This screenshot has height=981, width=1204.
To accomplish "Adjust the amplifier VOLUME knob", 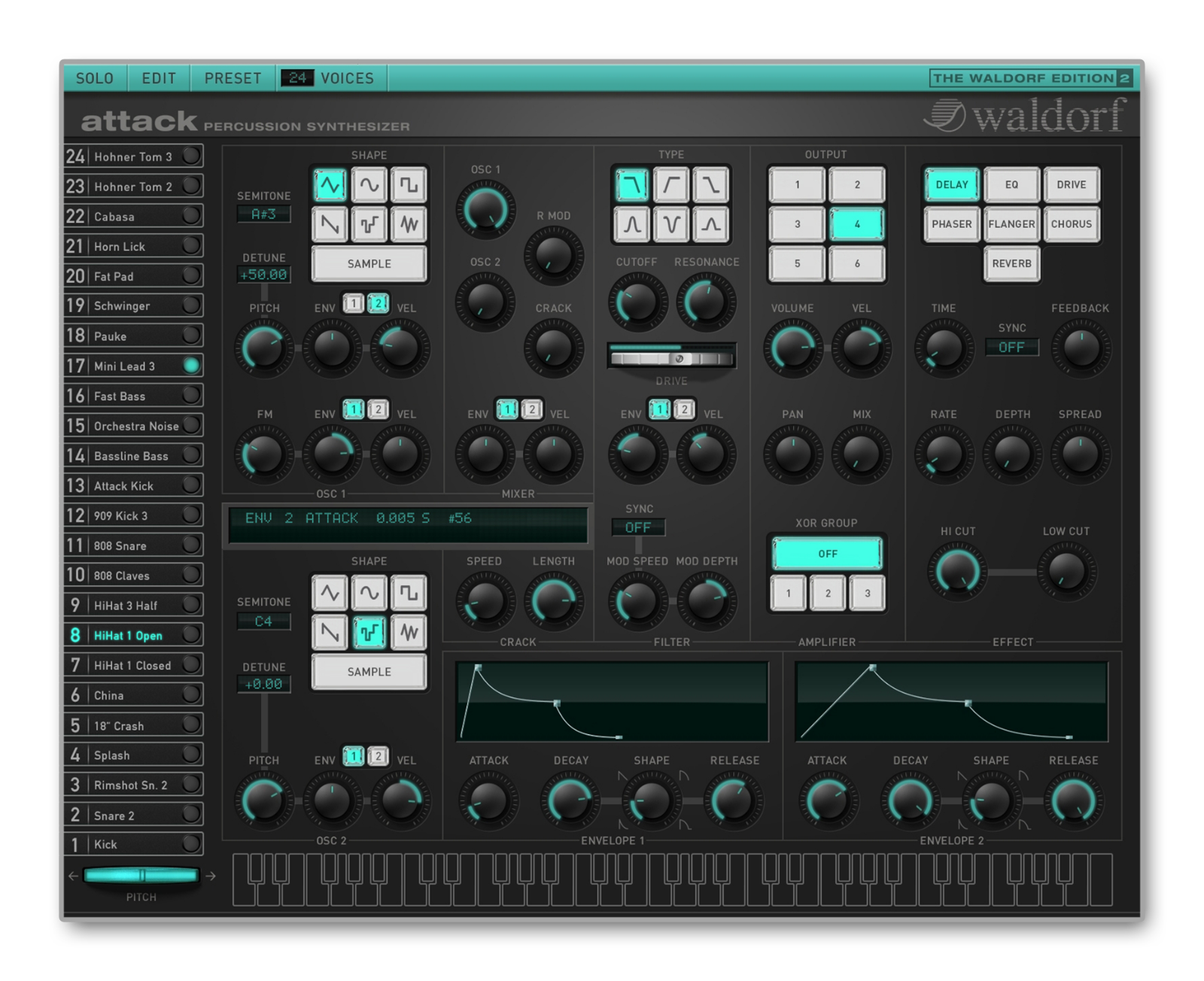I will coord(792,348).
